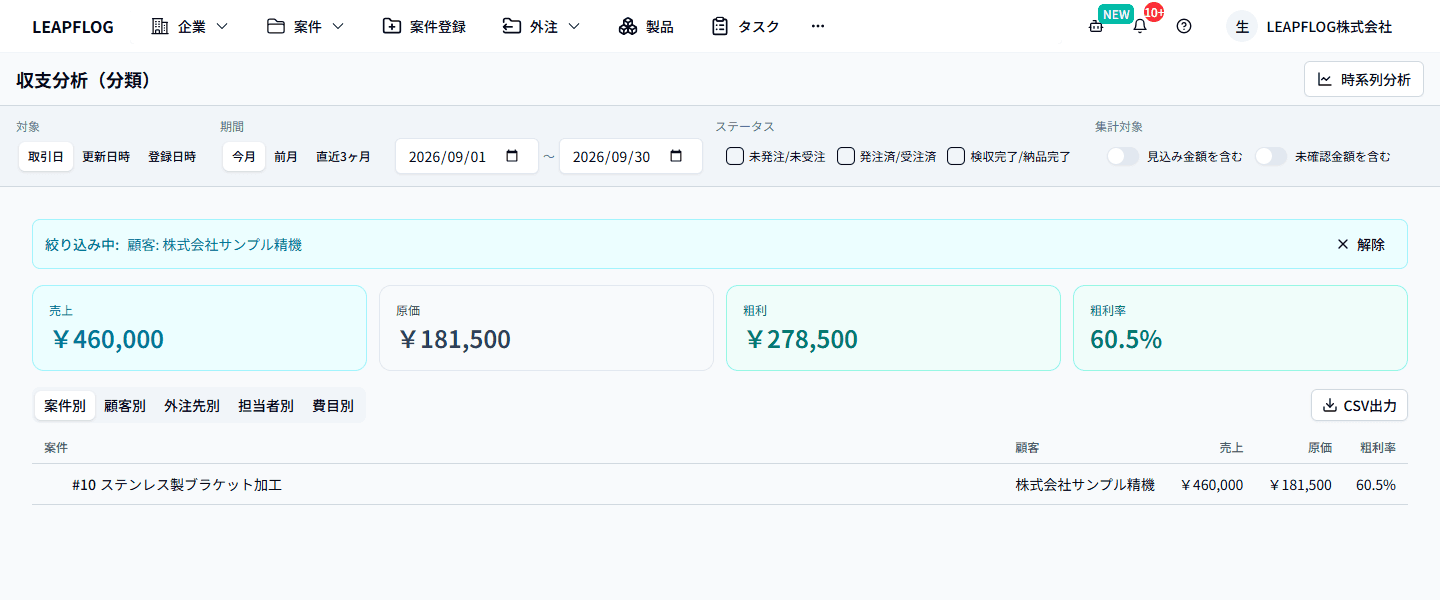This screenshot has width=1440, height=600.
Task: Open the notifications bell
Action: [1140, 27]
